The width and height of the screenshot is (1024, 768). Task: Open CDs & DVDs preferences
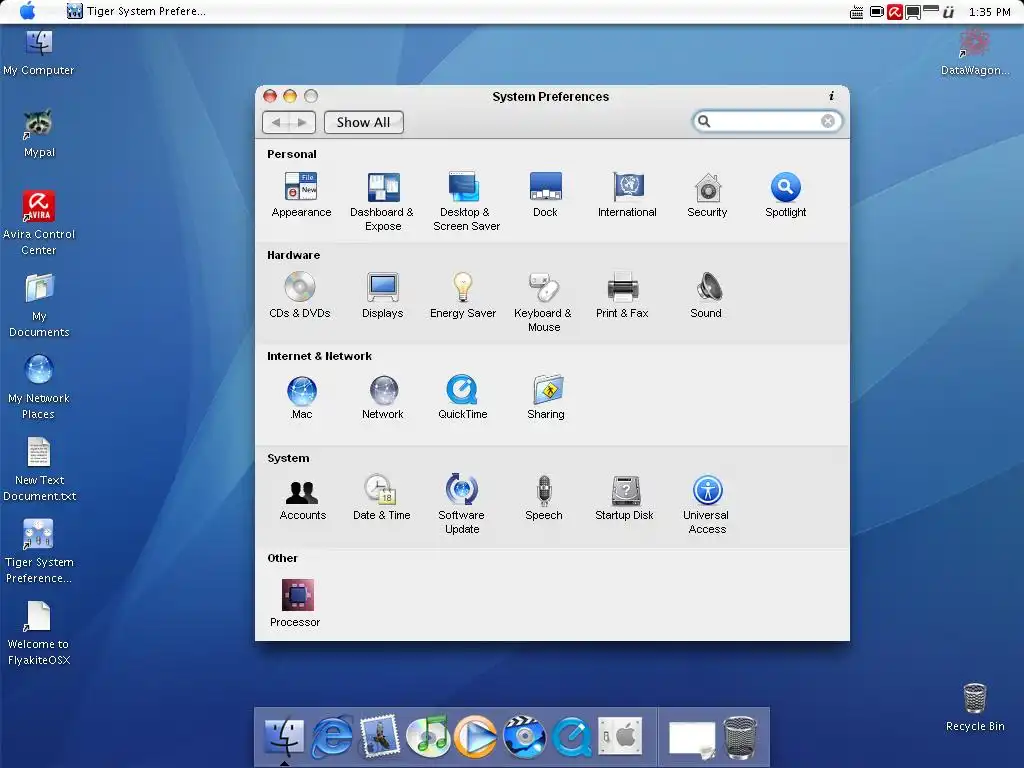(x=300, y=296)
